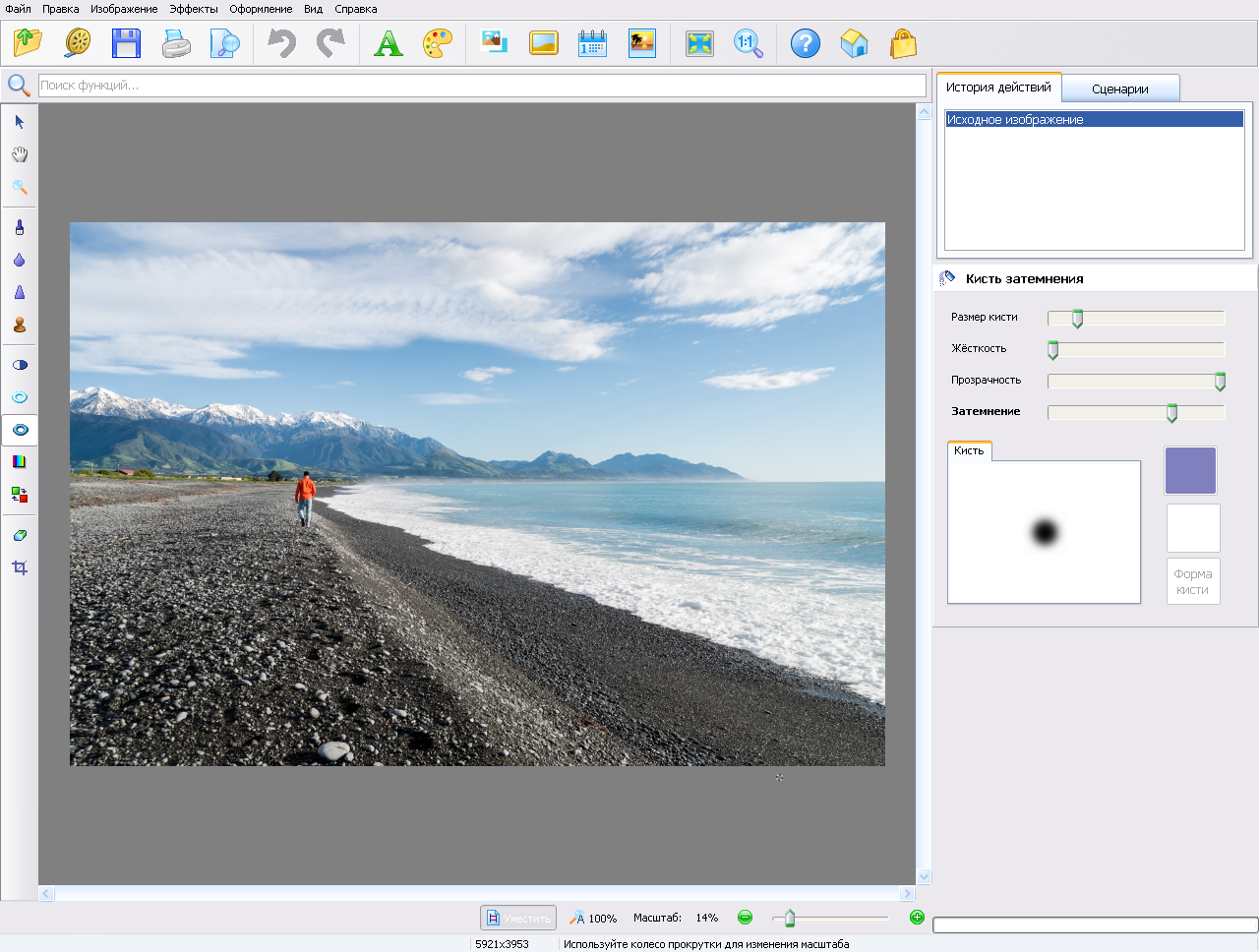Undo the last action with curved arrow
1259x952 pixels.
point(281,43)
